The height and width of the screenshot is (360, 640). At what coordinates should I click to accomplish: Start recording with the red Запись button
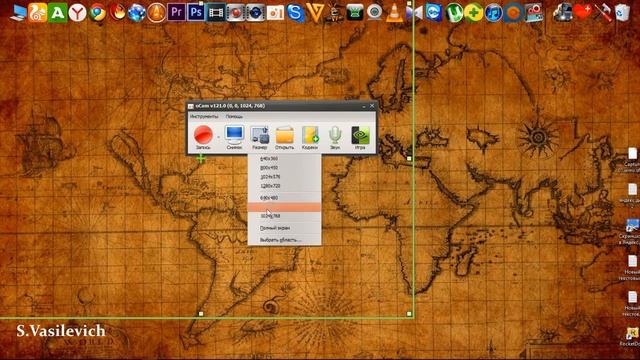[203, 138]
